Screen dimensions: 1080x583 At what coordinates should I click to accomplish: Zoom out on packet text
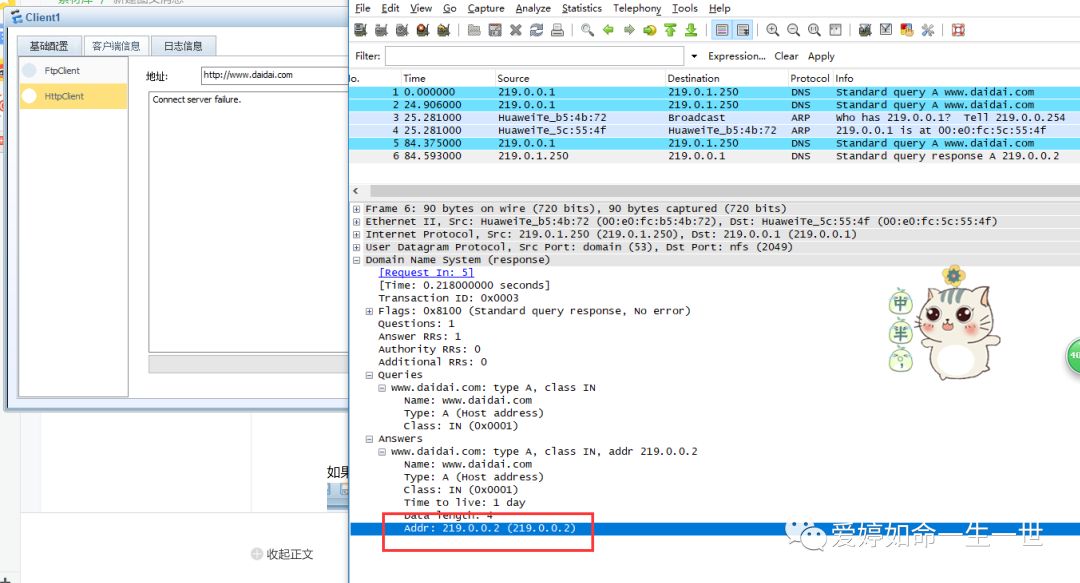[793, 30]
